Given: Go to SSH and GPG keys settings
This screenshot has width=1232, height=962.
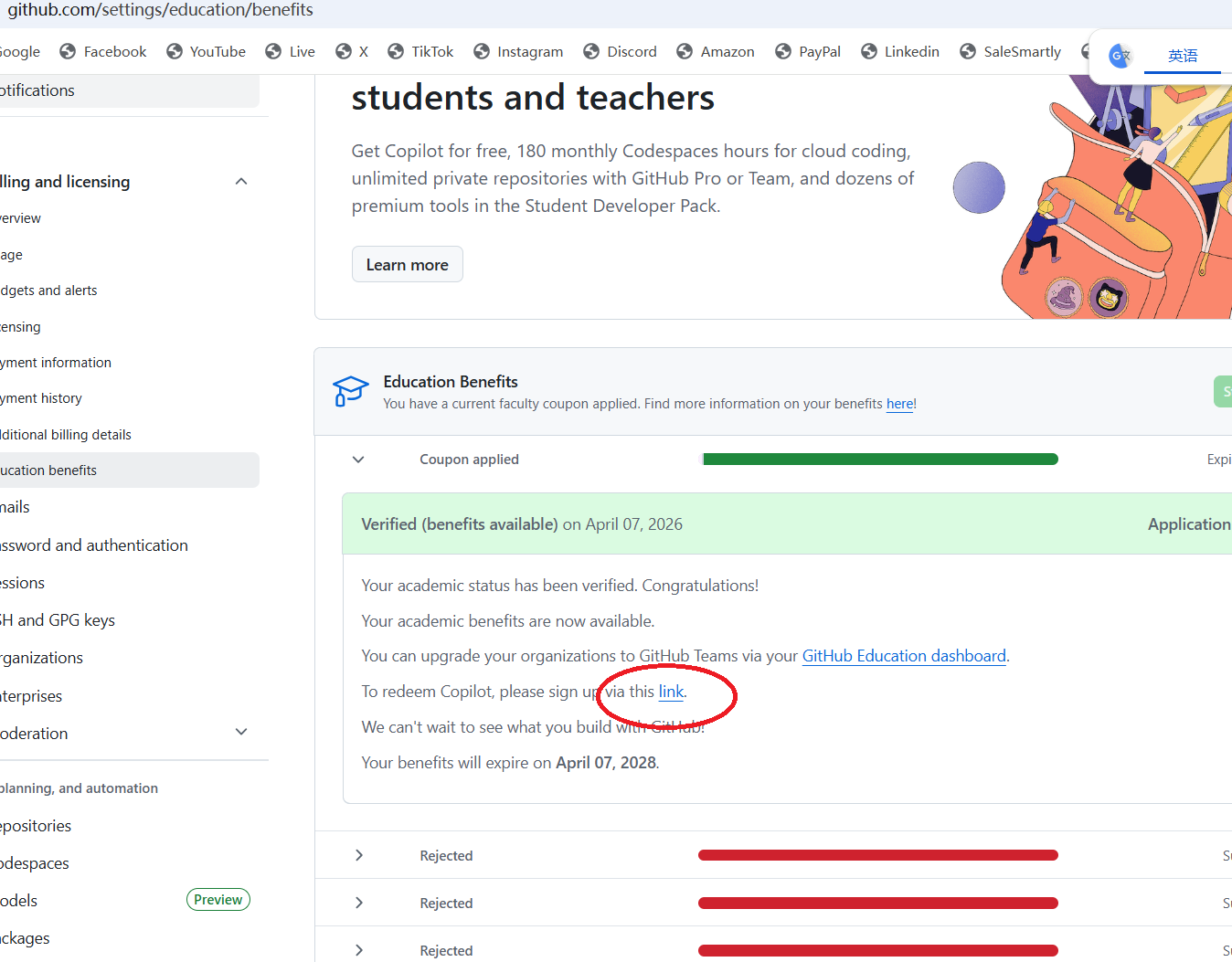Looking at the screenshot, I should tap(58, 620).
